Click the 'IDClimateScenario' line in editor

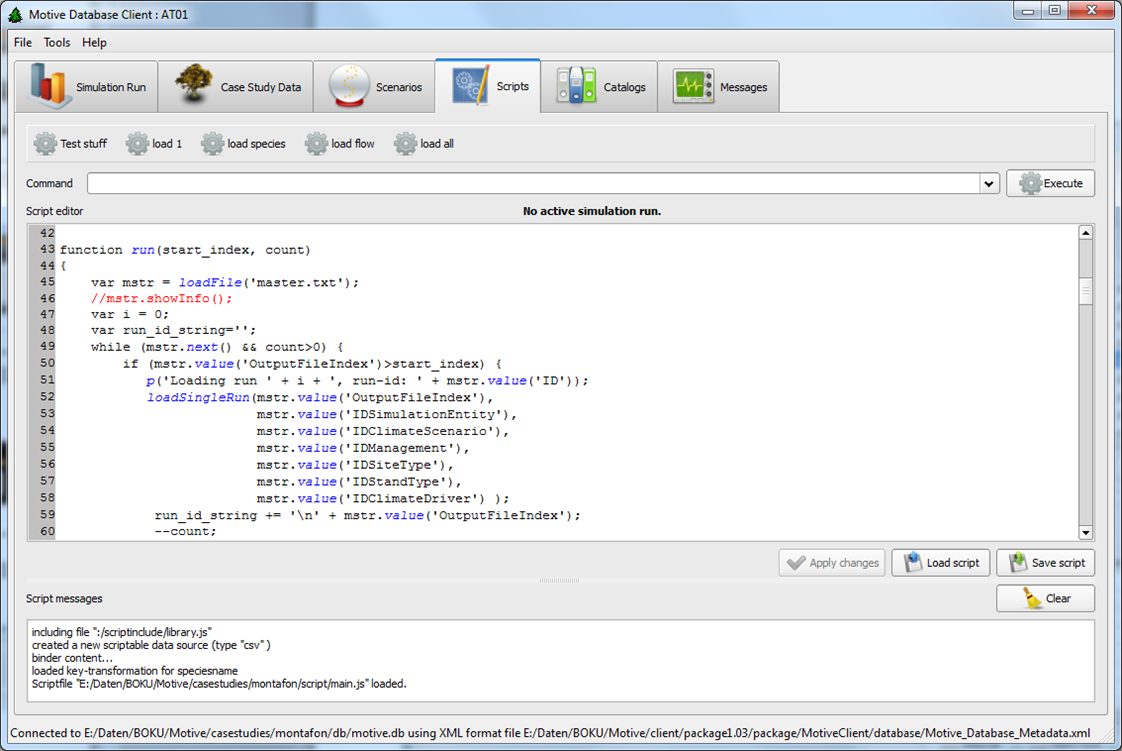pos(383,431)
